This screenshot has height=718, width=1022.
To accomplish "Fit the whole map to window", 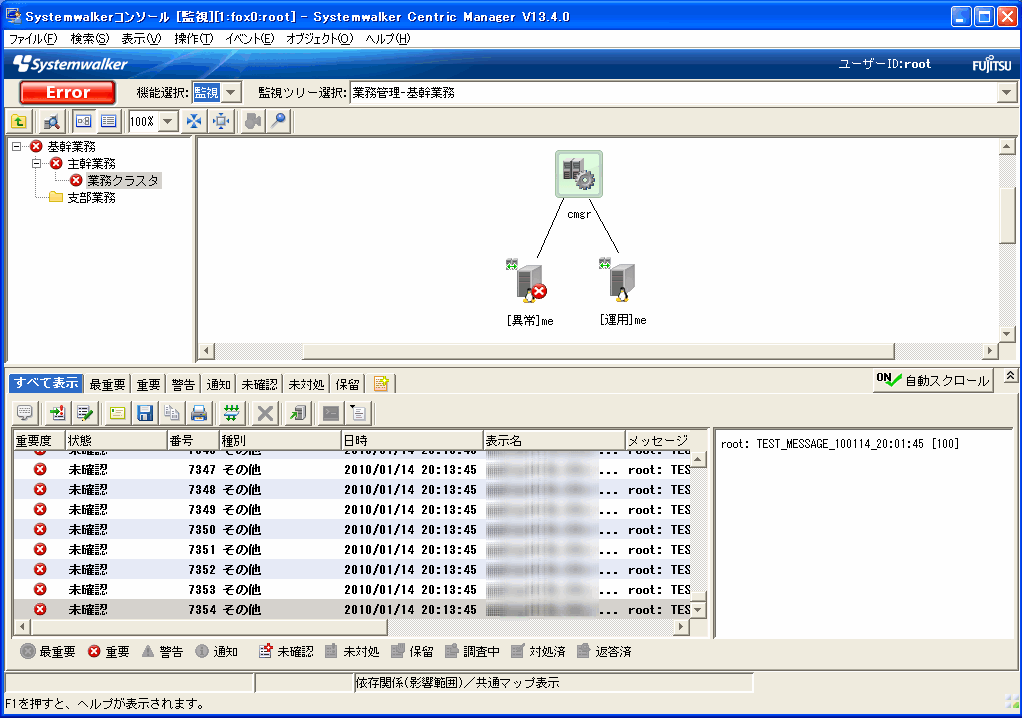I will coord(194,121).
